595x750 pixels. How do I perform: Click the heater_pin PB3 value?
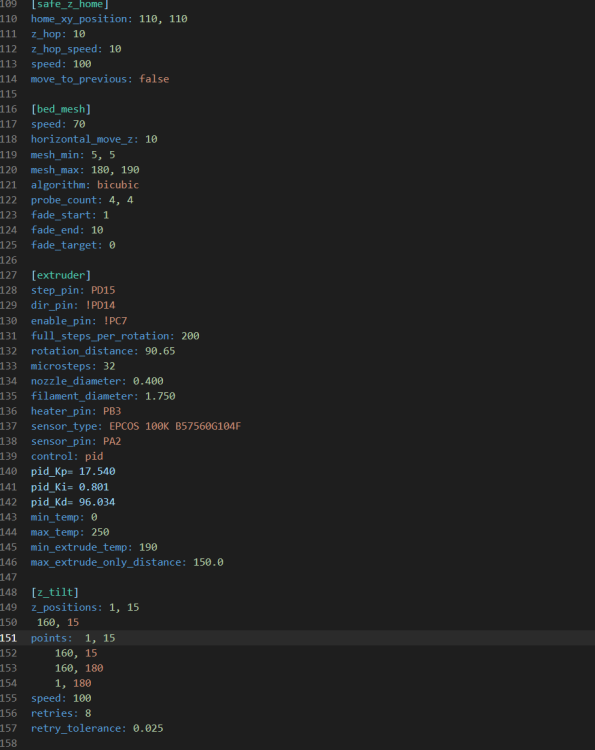[112, 411]
